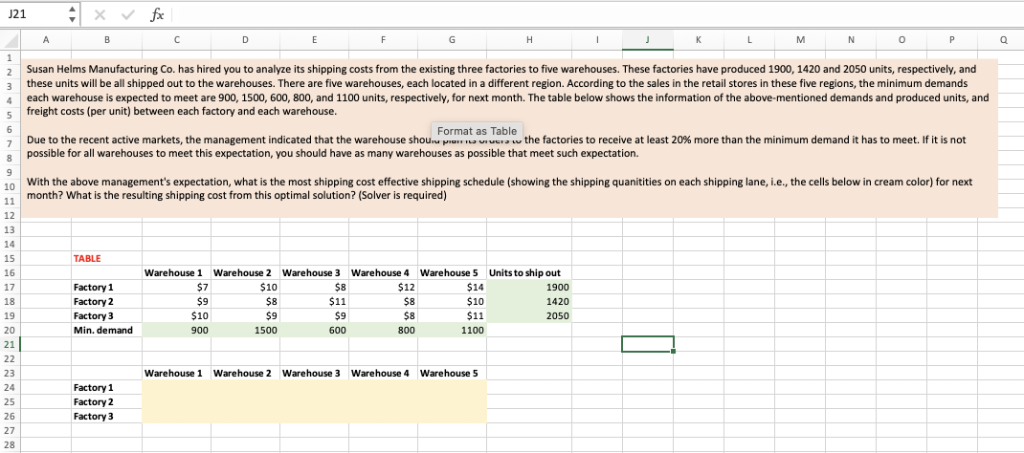This screenshot has height=453, width=1024.
Task: Select cream cell for Factory 1 Warehouse 1
Action: (176, 386)
